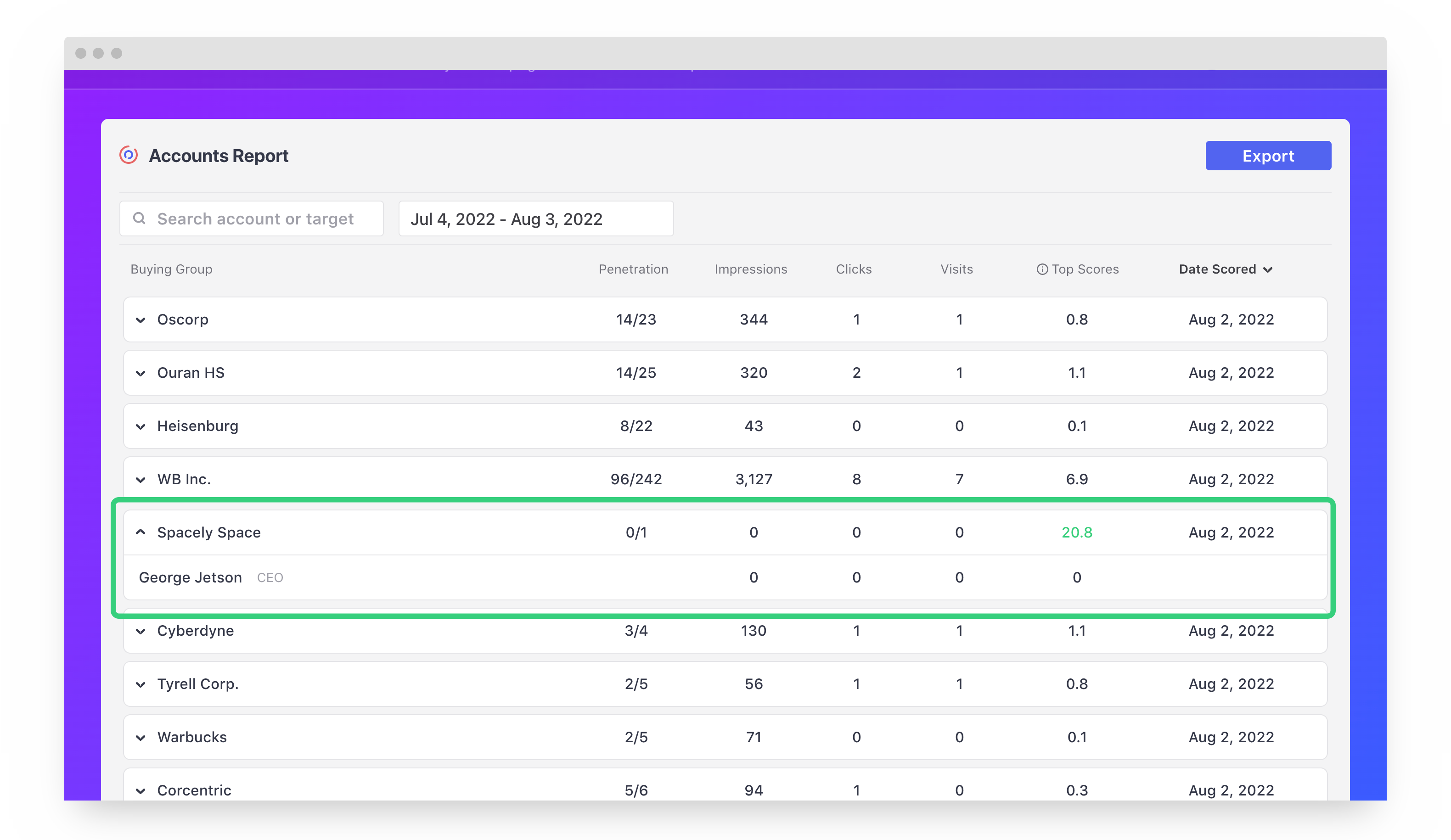The width and height of the screenshot is (1451, 840).
Task: Click Spacely Space's 20.8 top score
Action: (1076, 532)
